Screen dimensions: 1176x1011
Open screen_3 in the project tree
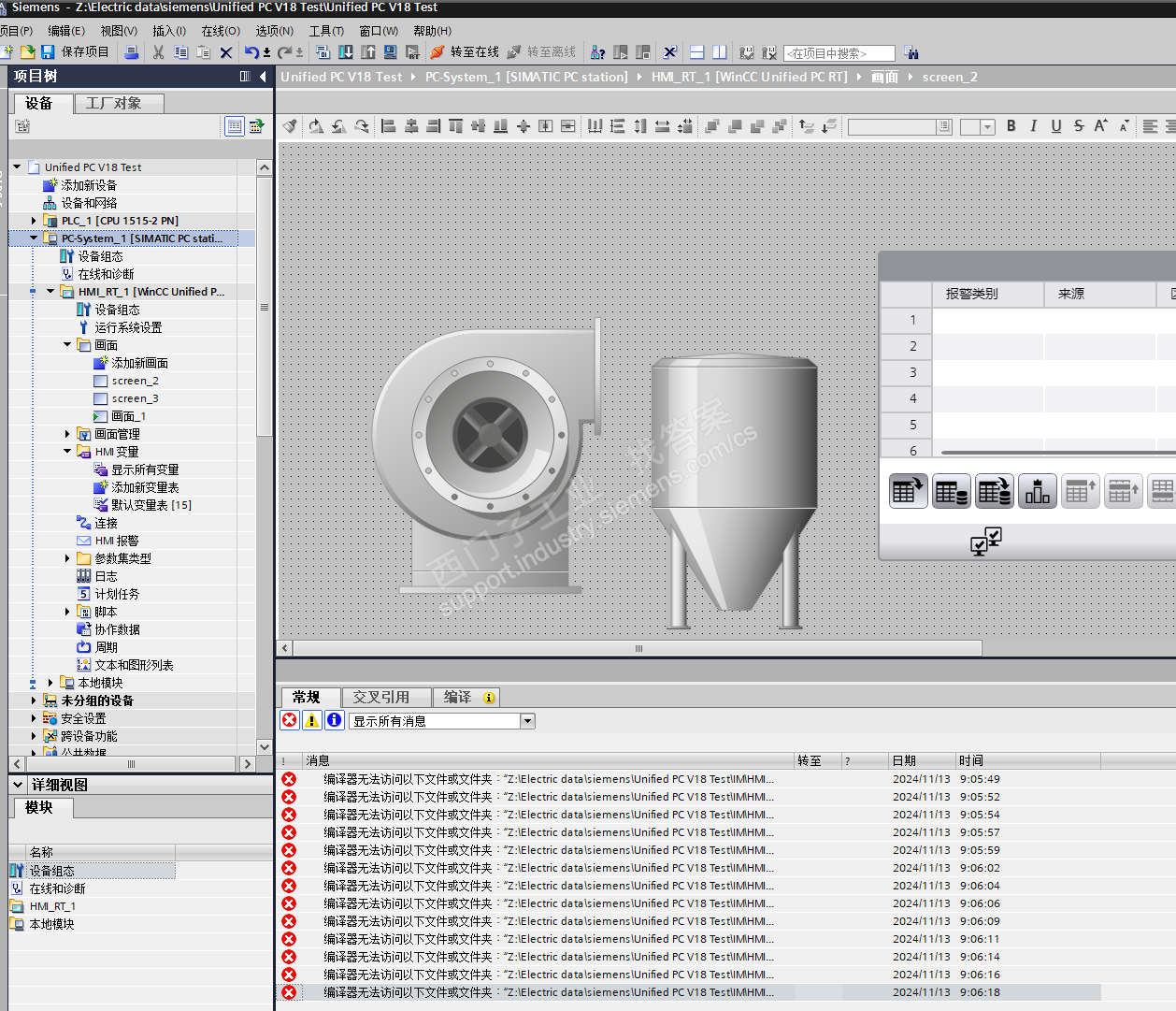click(x=135, y=398)
